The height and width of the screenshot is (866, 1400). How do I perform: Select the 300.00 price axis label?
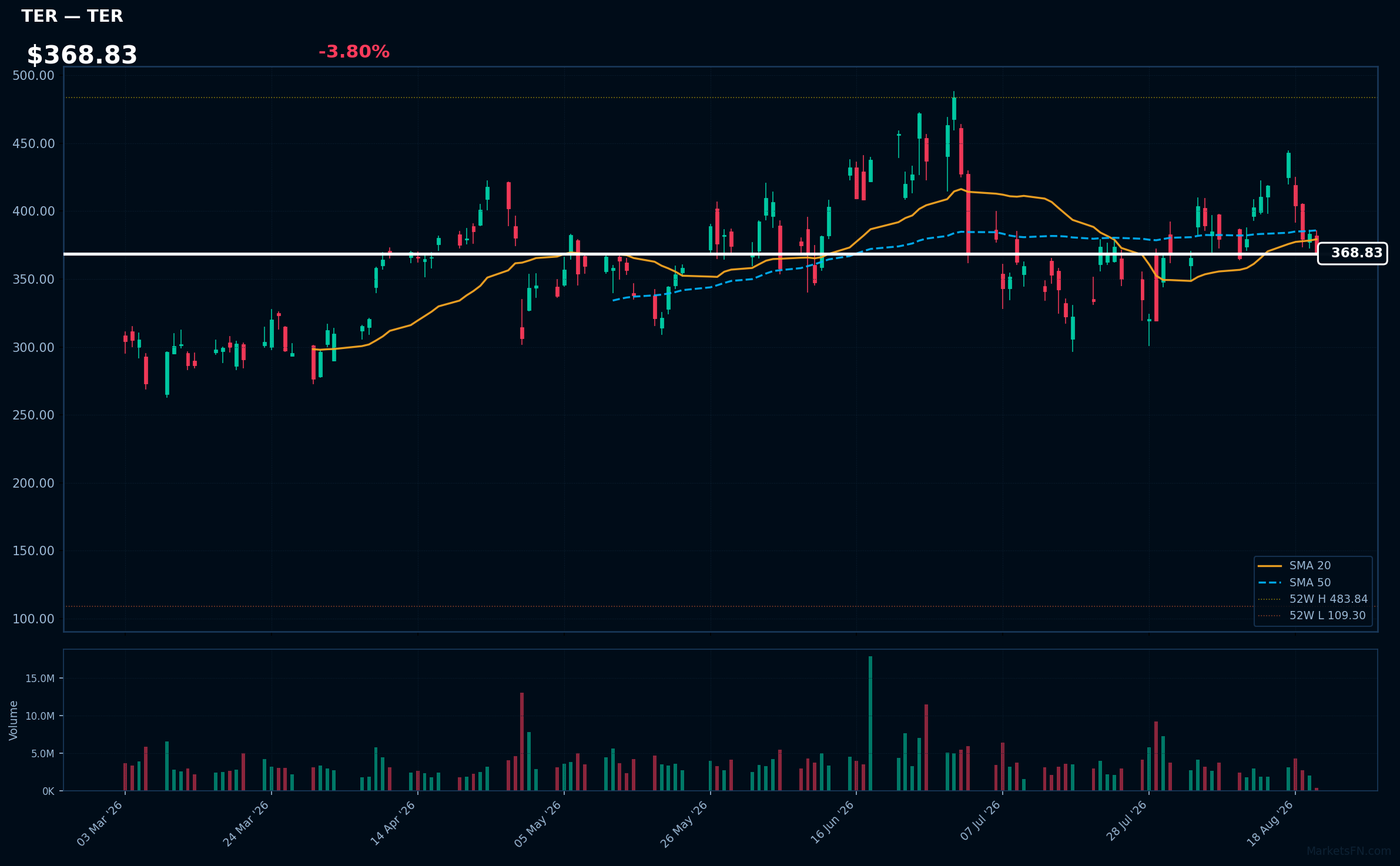[x=34, y=348]
